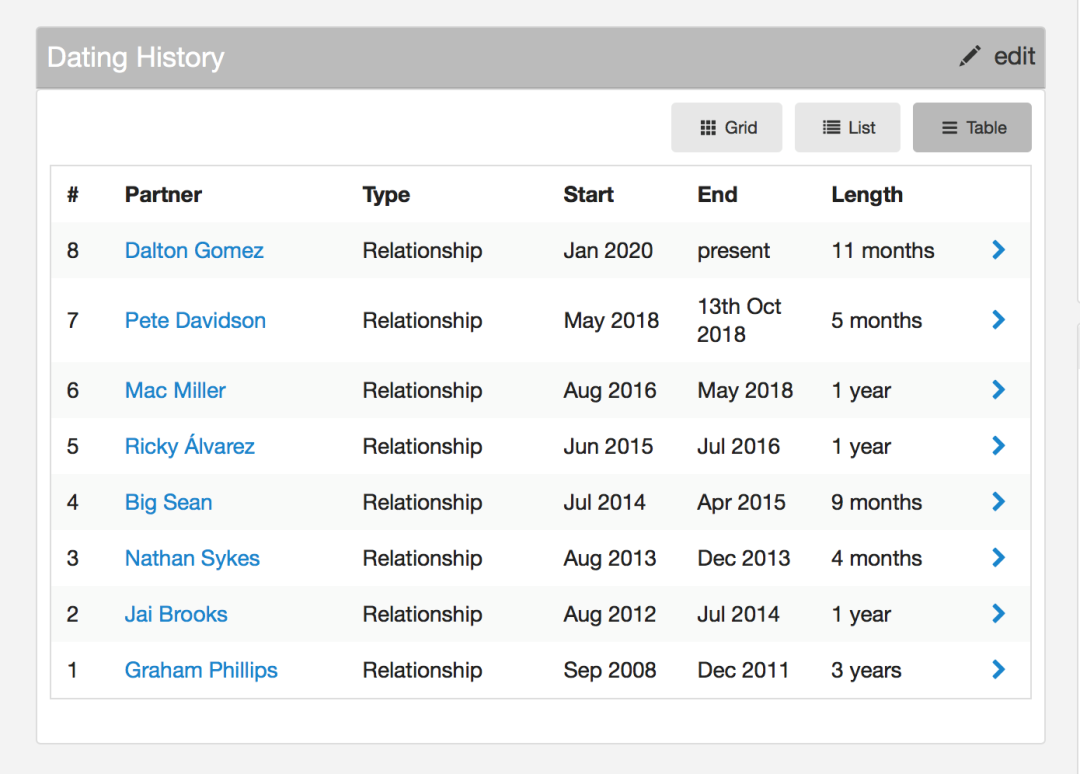Open the Graham Phillips partner link
Image resolution: width=1080 pixels, height=774 pixels.
(201, 670)
